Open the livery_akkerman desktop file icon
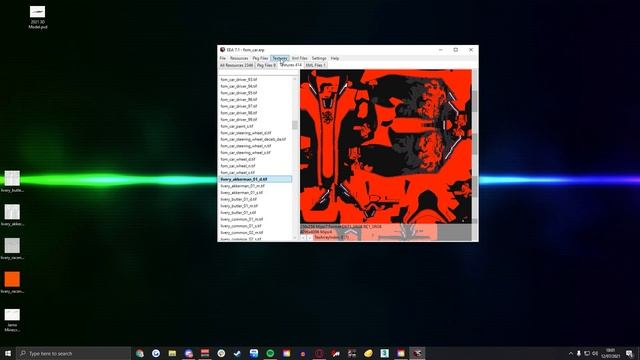This screenshot has width=640, height=360. 12,215
